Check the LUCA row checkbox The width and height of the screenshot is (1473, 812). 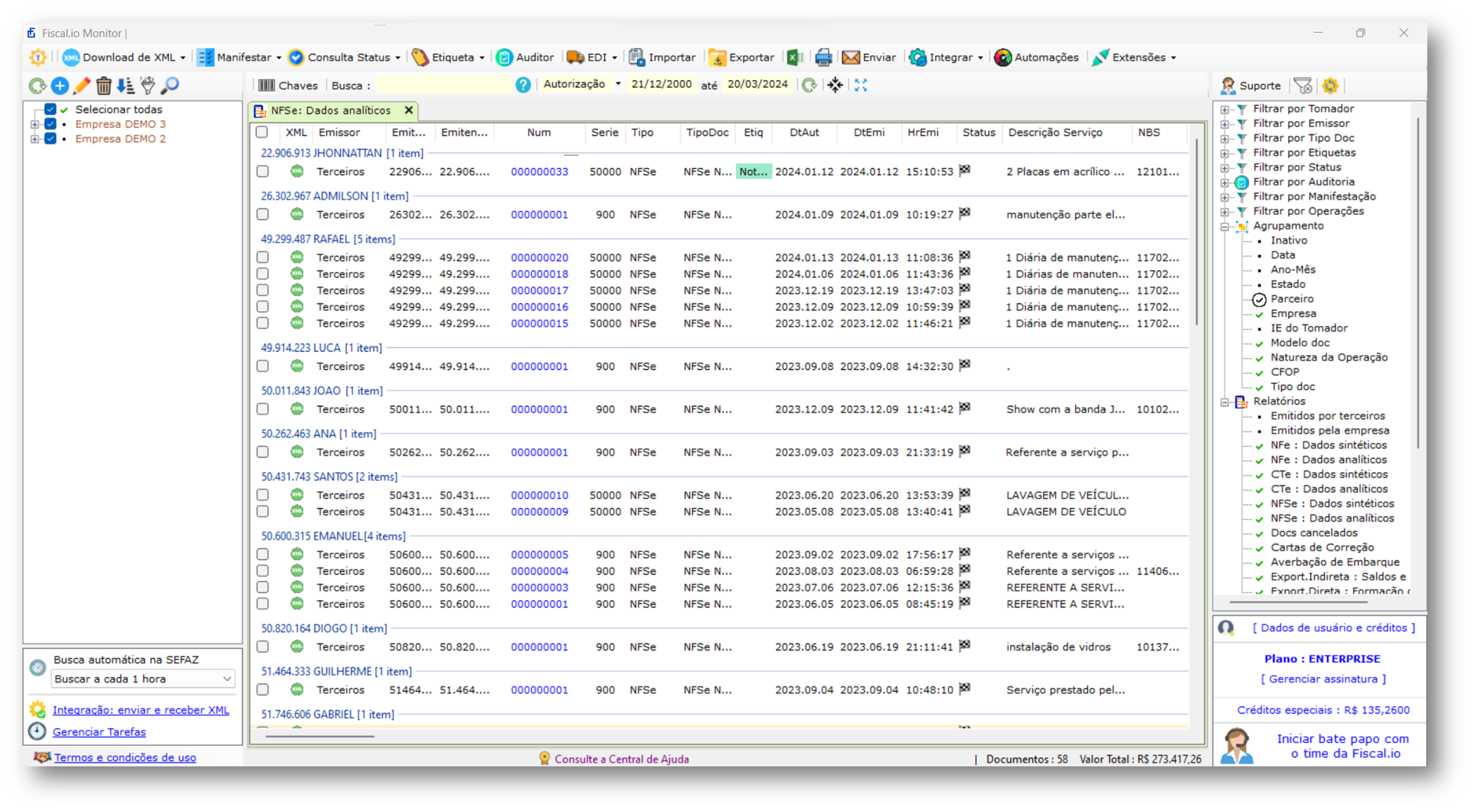point(263,367)
